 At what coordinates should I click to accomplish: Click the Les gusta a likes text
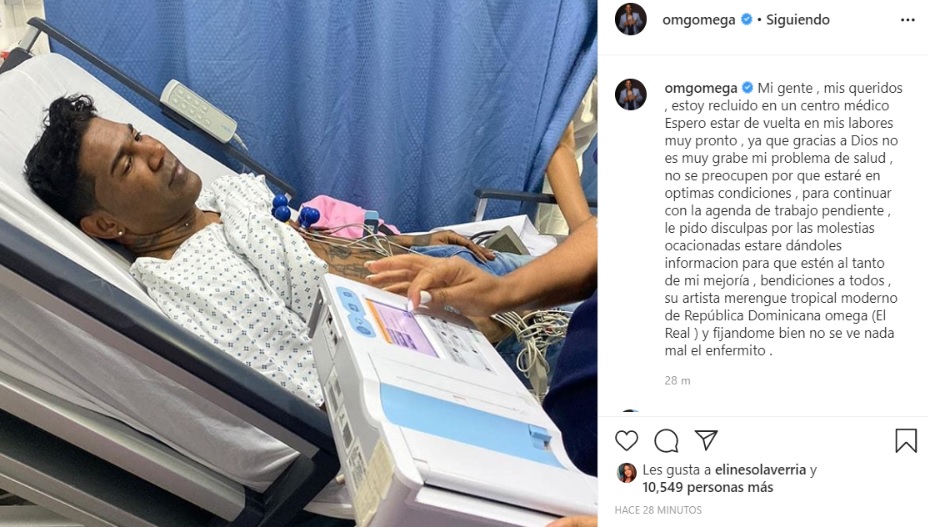tap(677, 470)
